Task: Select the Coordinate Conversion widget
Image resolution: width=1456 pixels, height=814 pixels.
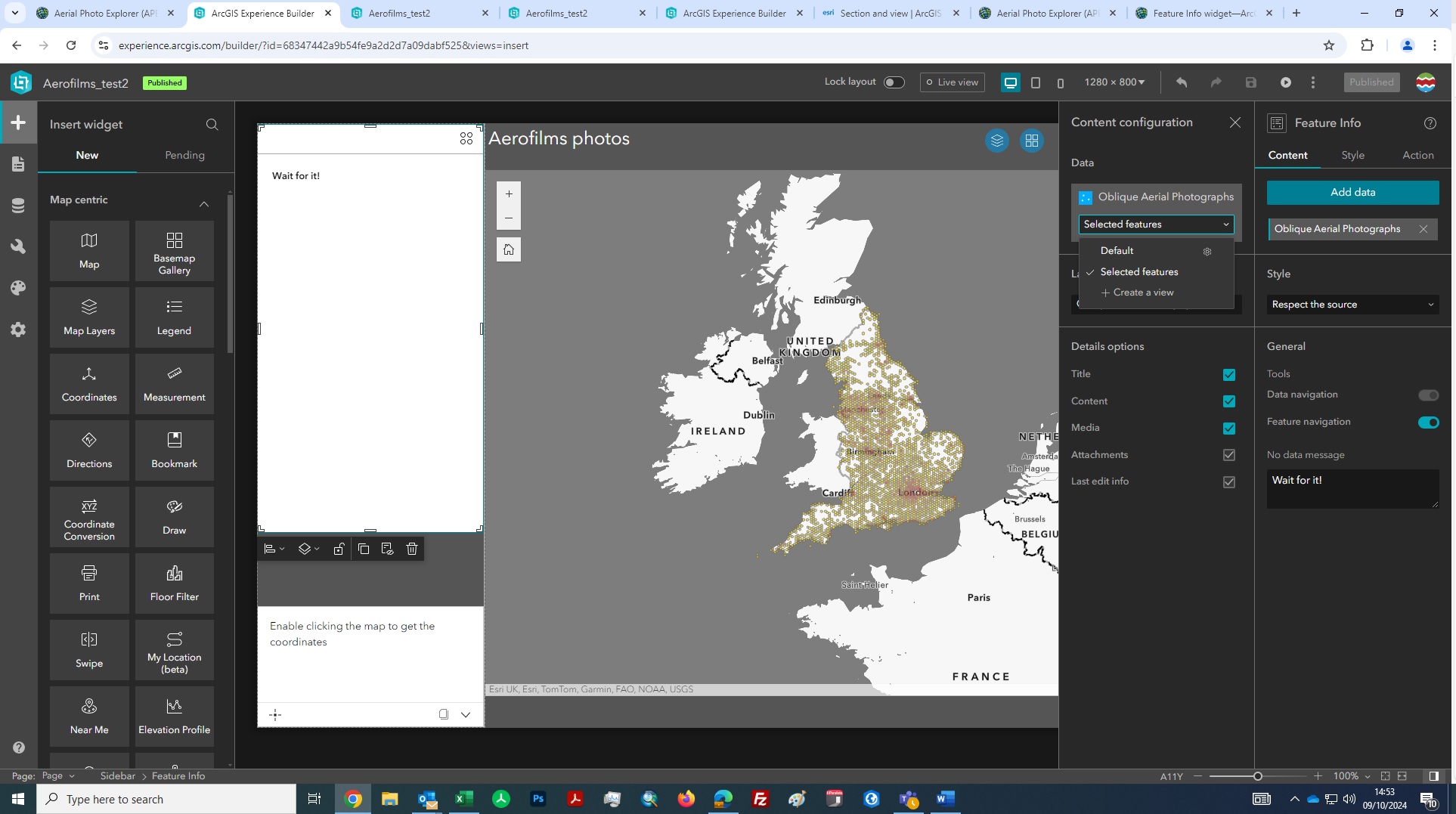Action: pos(89,517)
